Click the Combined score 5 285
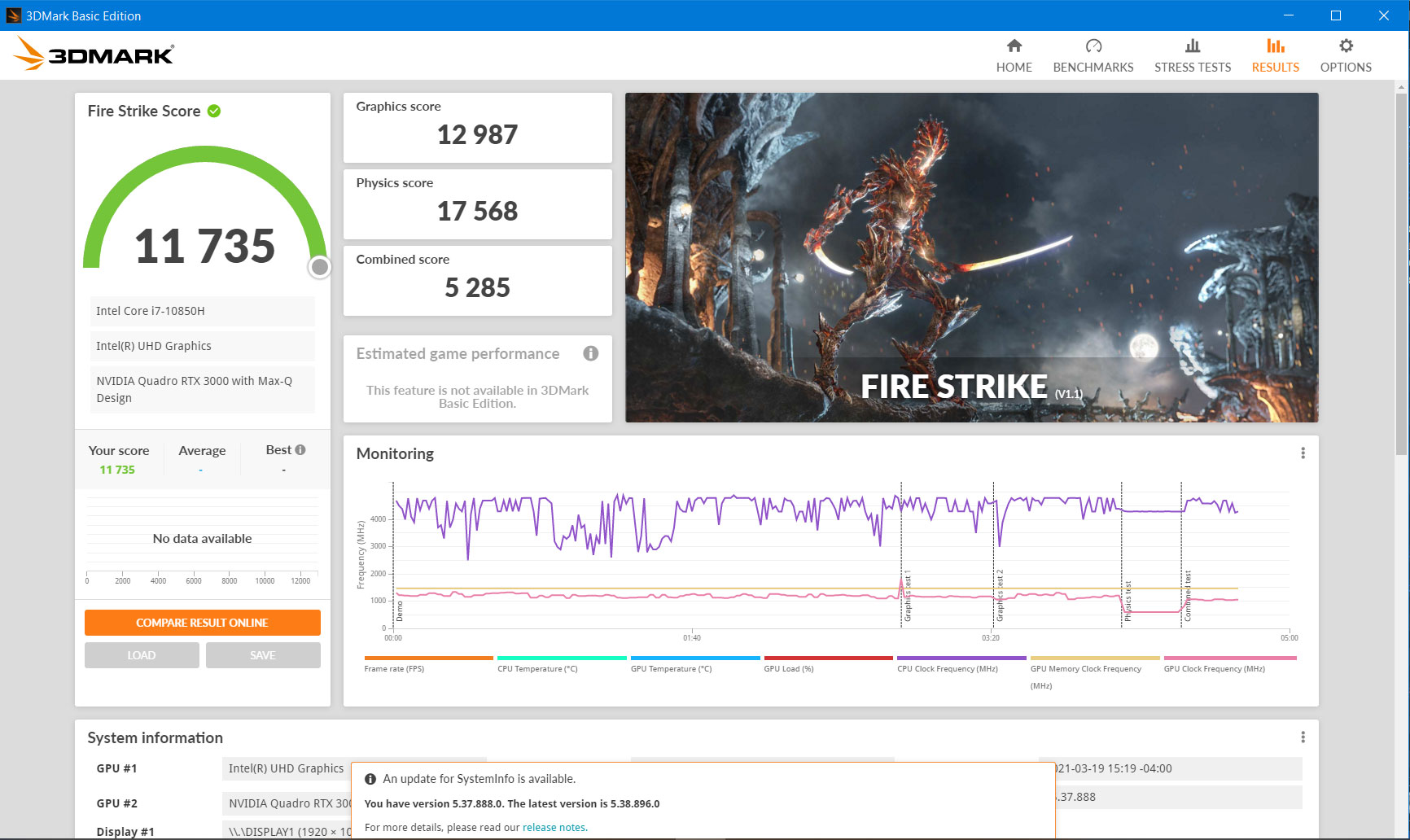Image resolution: width=1410 pixels, height=840 pixels. 477,288
